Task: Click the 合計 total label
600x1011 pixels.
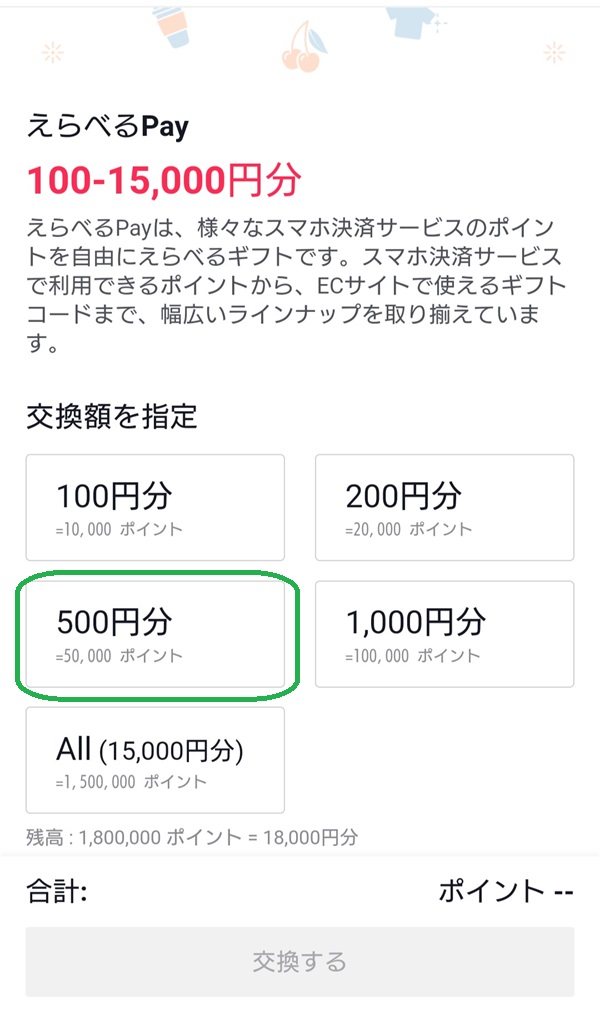Action: (x=57, y=892)
